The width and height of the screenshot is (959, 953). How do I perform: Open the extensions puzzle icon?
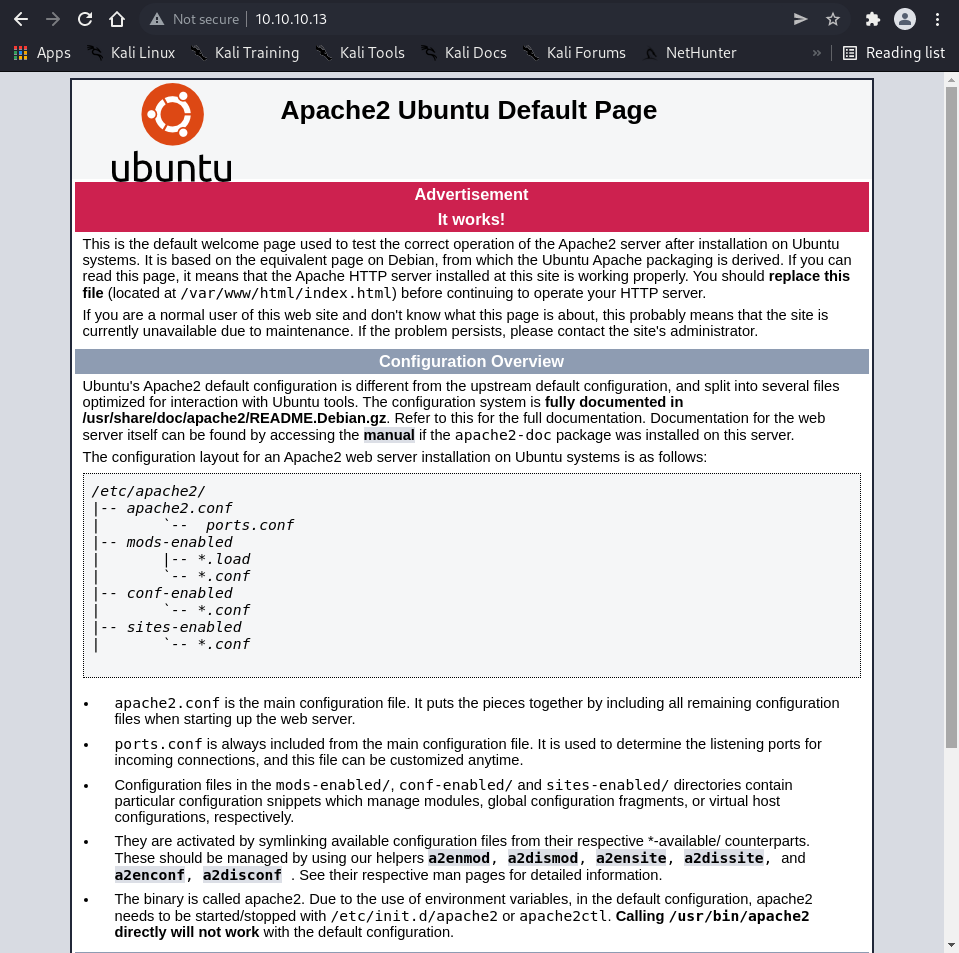[873, 20]
